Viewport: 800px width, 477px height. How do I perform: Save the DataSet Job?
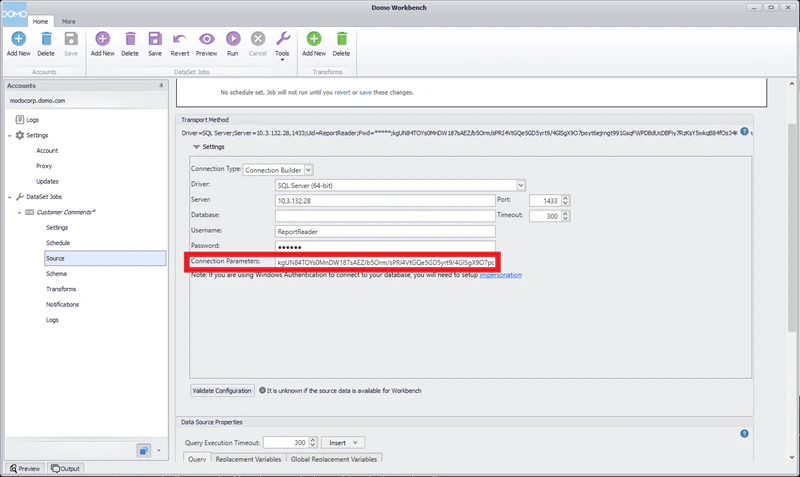point(155,43)
